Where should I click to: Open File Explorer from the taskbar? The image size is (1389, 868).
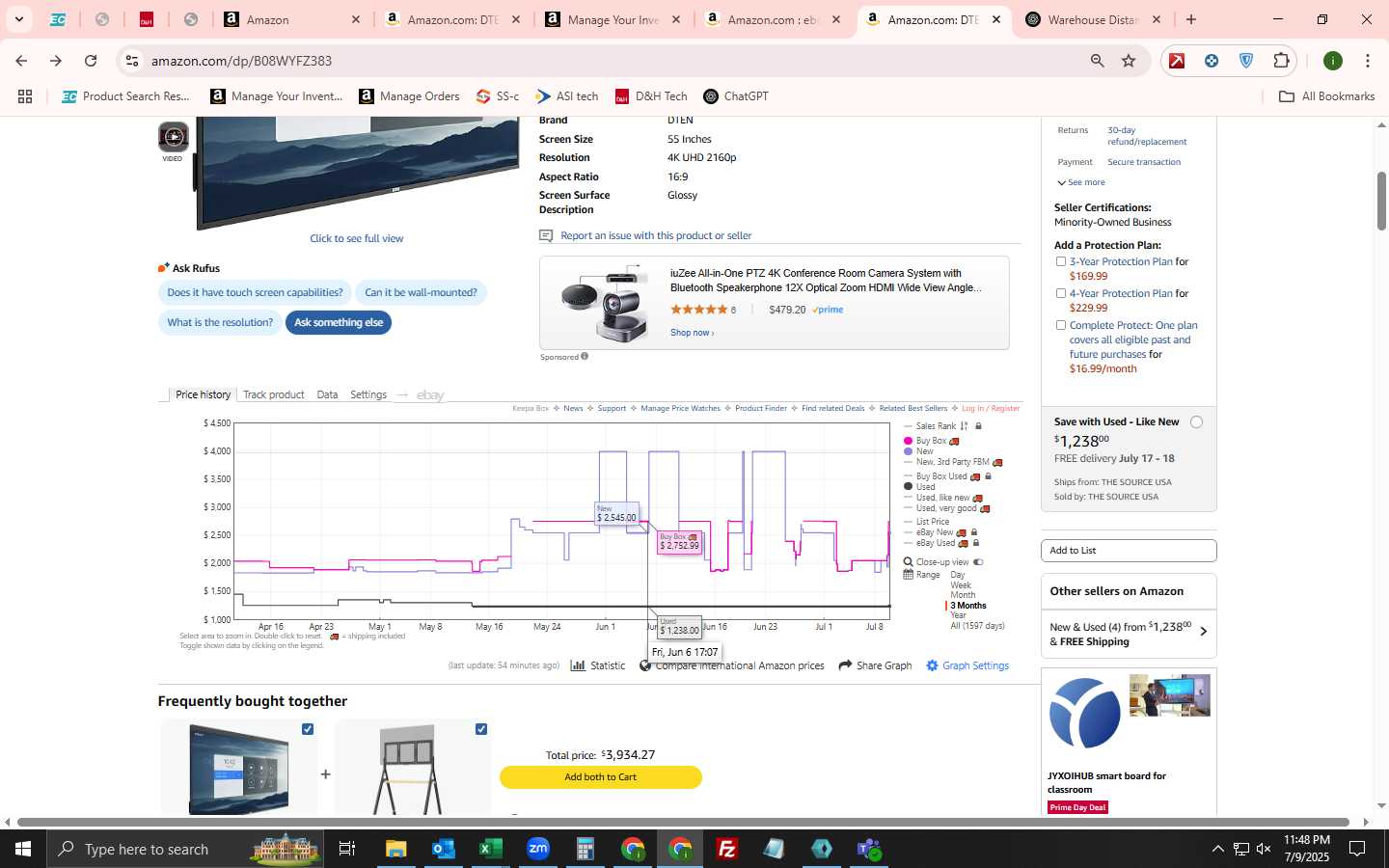395,849
